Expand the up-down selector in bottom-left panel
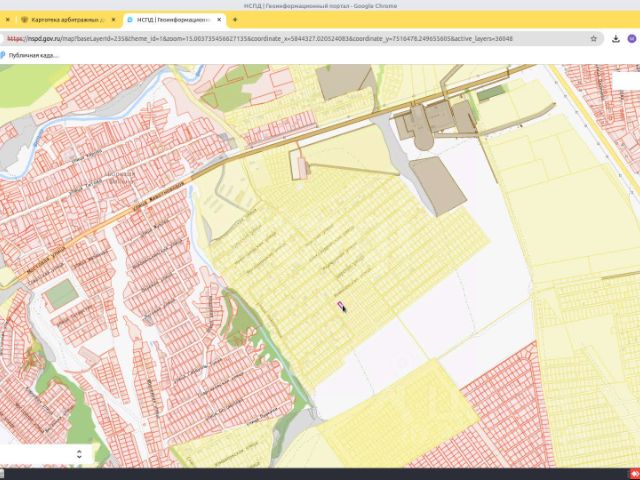Viewport: 640px width, 480px height. 79,454
